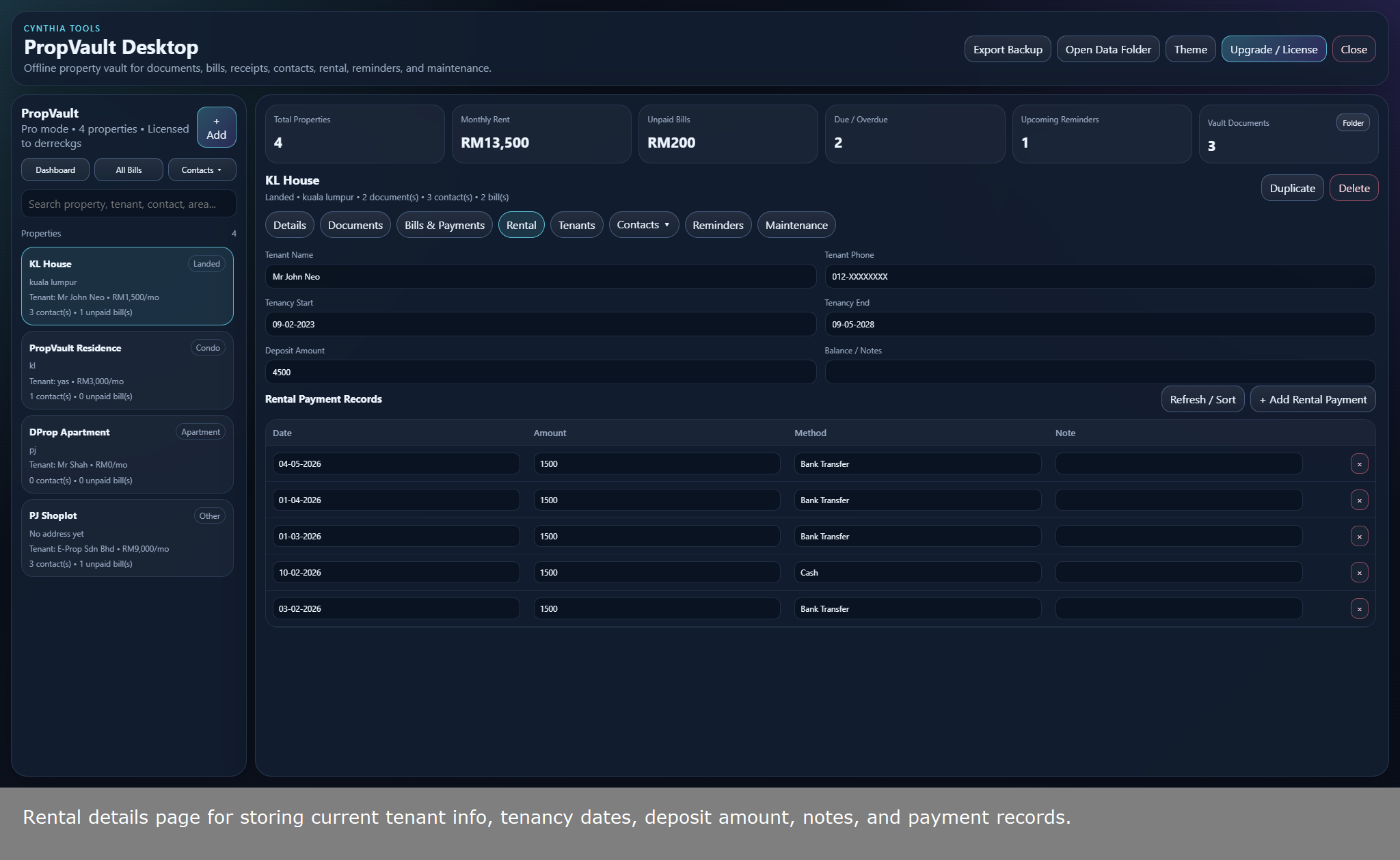Image resolution: width=1400 pixels, height=860 pixels.
Task: Open the DProp Apartment property card
Action: 127,455
